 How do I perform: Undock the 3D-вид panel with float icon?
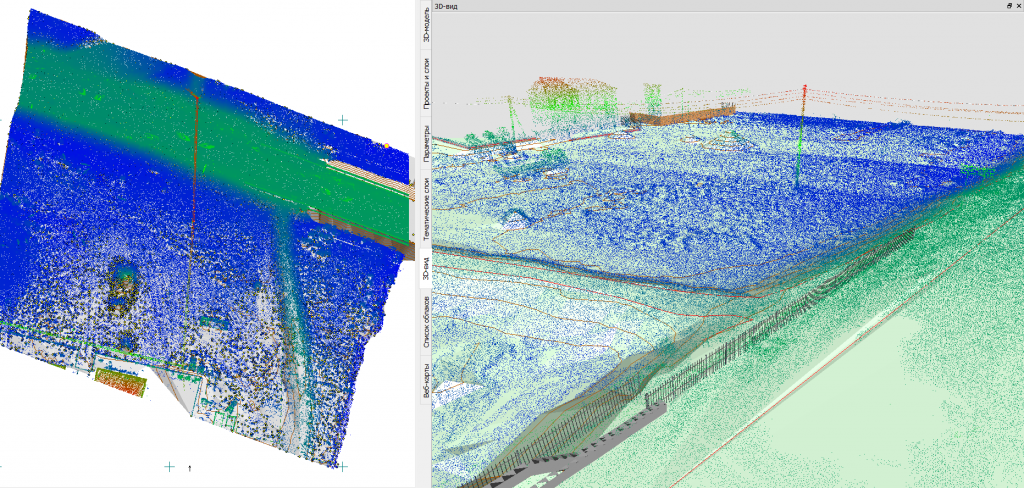coord(1008,5)
